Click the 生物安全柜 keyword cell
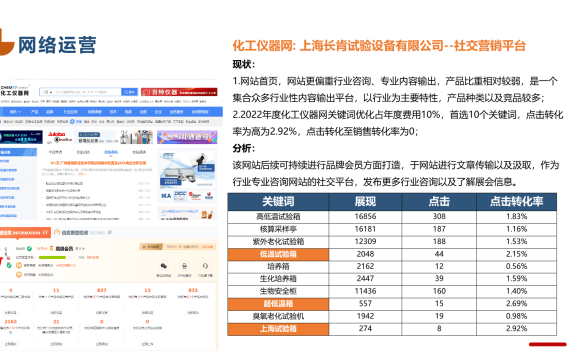 pos(278,291)
